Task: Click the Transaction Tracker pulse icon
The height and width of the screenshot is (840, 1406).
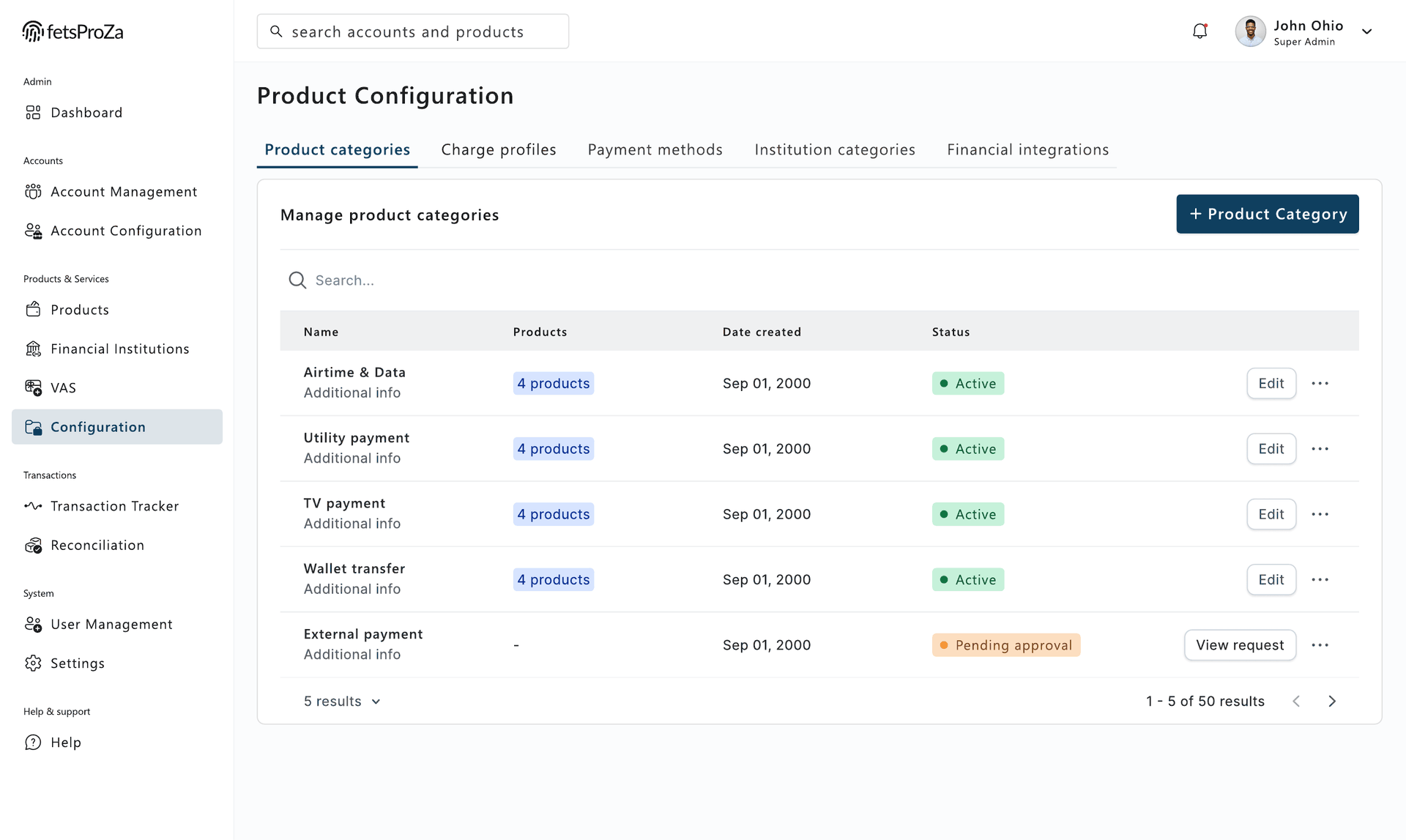Action: pyautogui.click(x=33, y=506)
